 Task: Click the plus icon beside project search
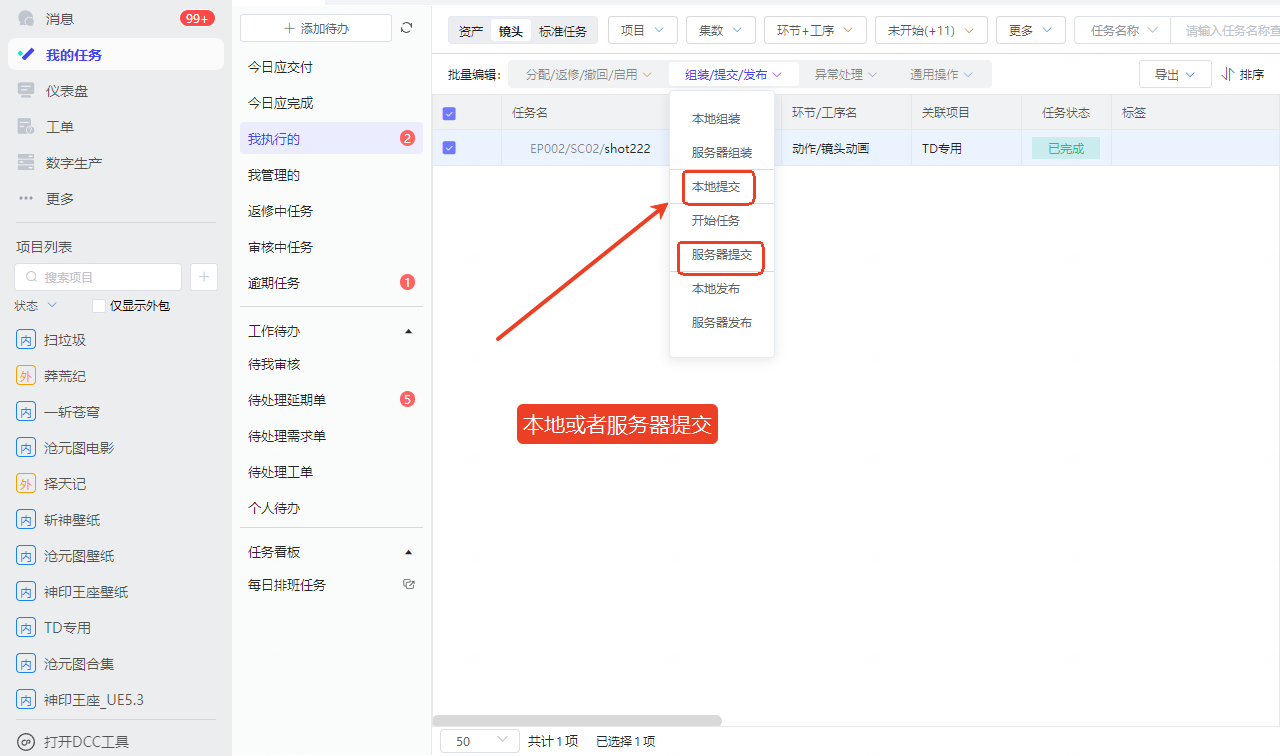(x=204, y=277)
